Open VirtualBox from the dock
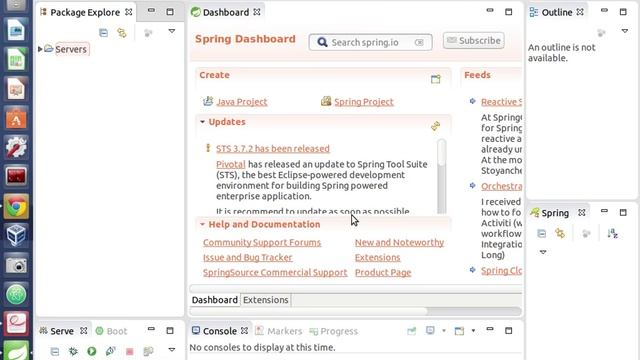 pyautogui.click(x=16, y=235)
